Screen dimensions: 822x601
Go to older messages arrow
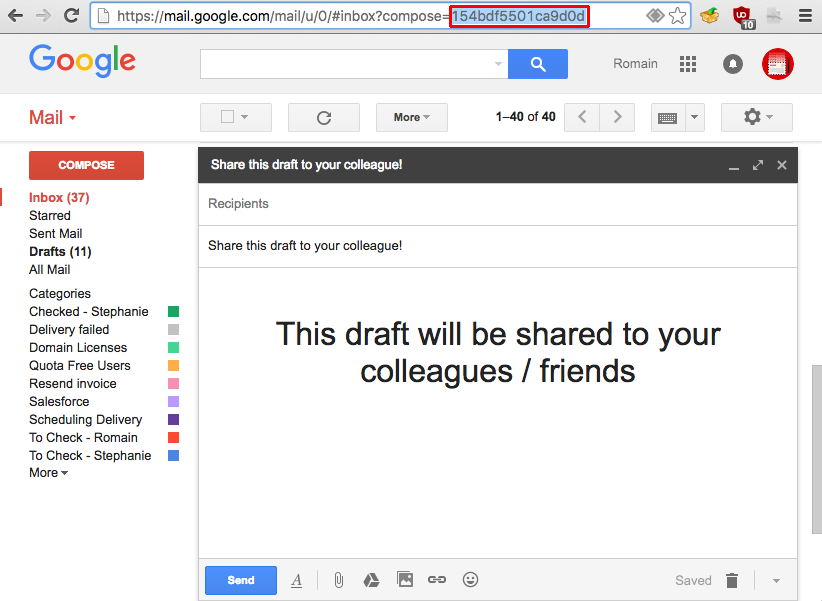coord(618,116)
